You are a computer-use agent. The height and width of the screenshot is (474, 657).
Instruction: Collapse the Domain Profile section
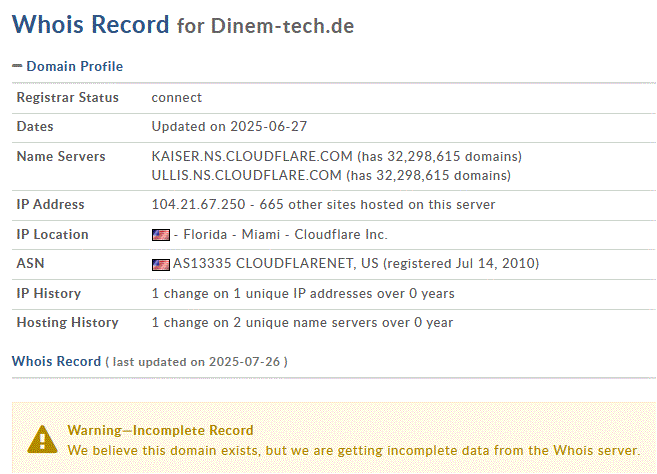click(x=74, y=66)
